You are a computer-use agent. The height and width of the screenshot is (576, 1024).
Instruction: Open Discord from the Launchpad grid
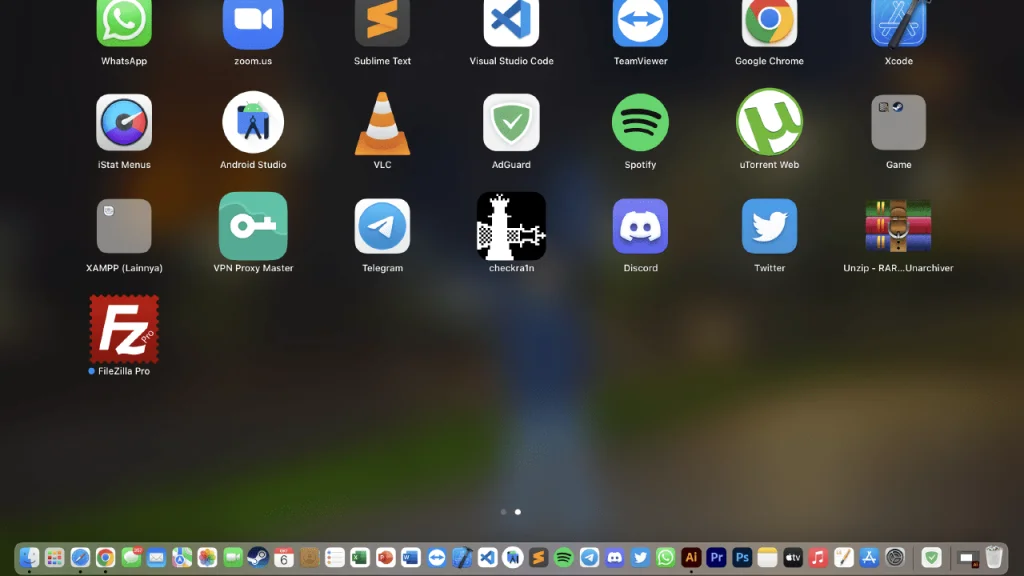click(x=640, y=226)
